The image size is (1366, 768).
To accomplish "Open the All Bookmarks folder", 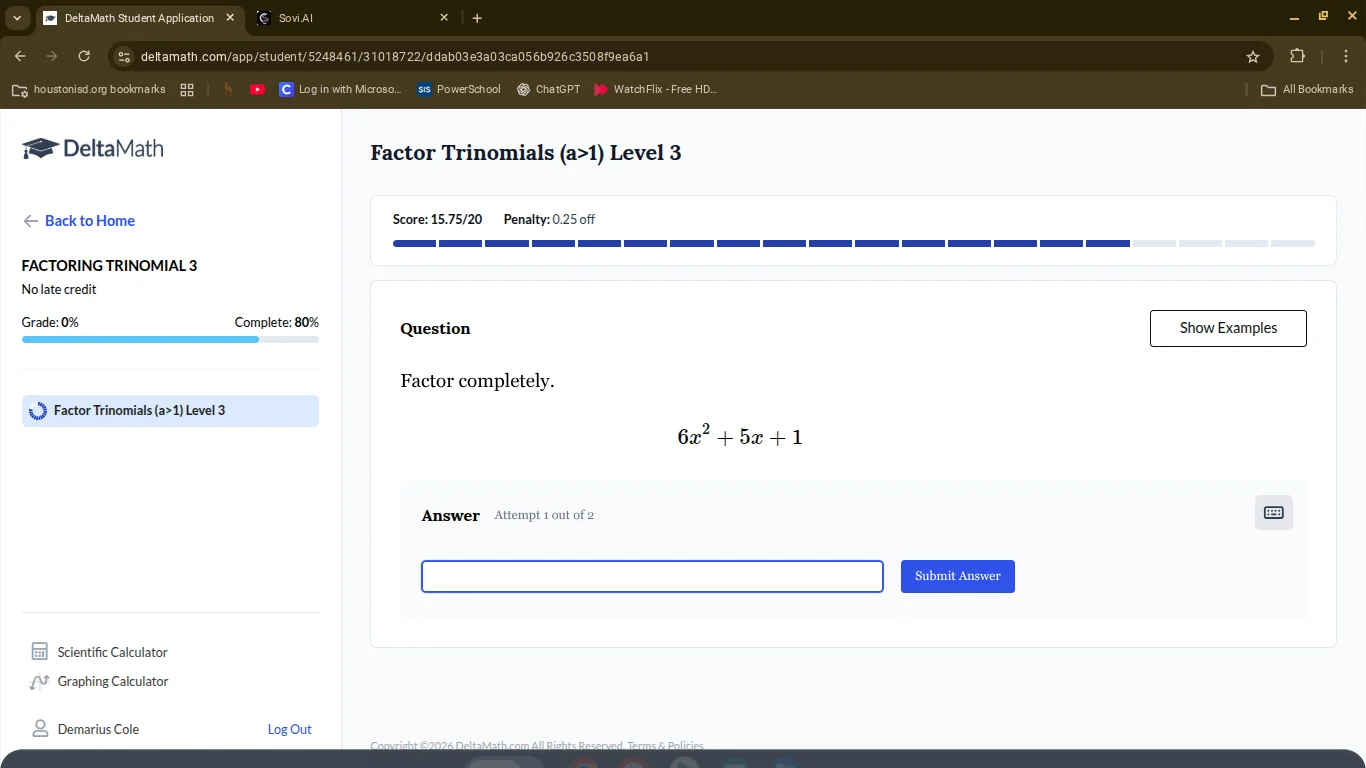I will pyautogui.click(x=1307, y=89).
